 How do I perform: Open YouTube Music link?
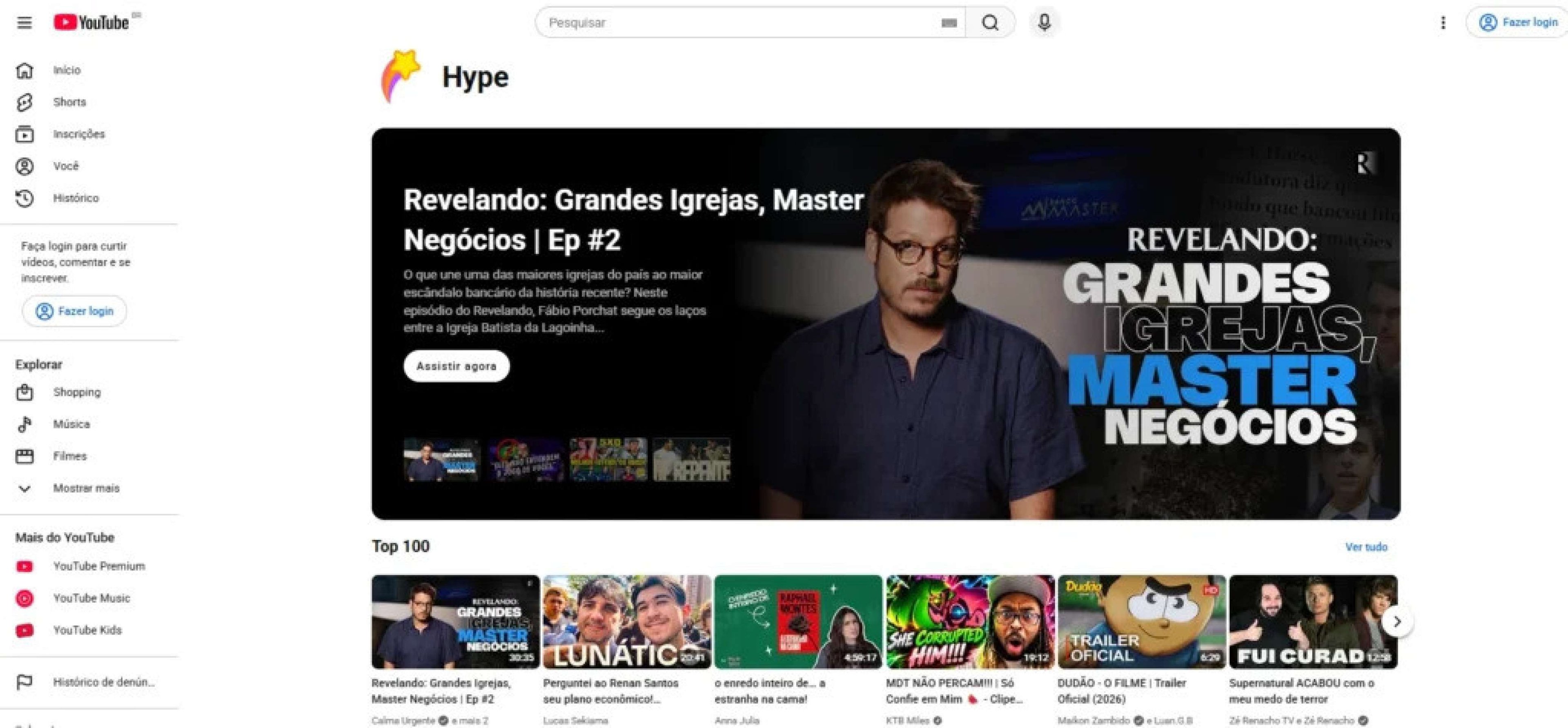(x=89, y=599)
